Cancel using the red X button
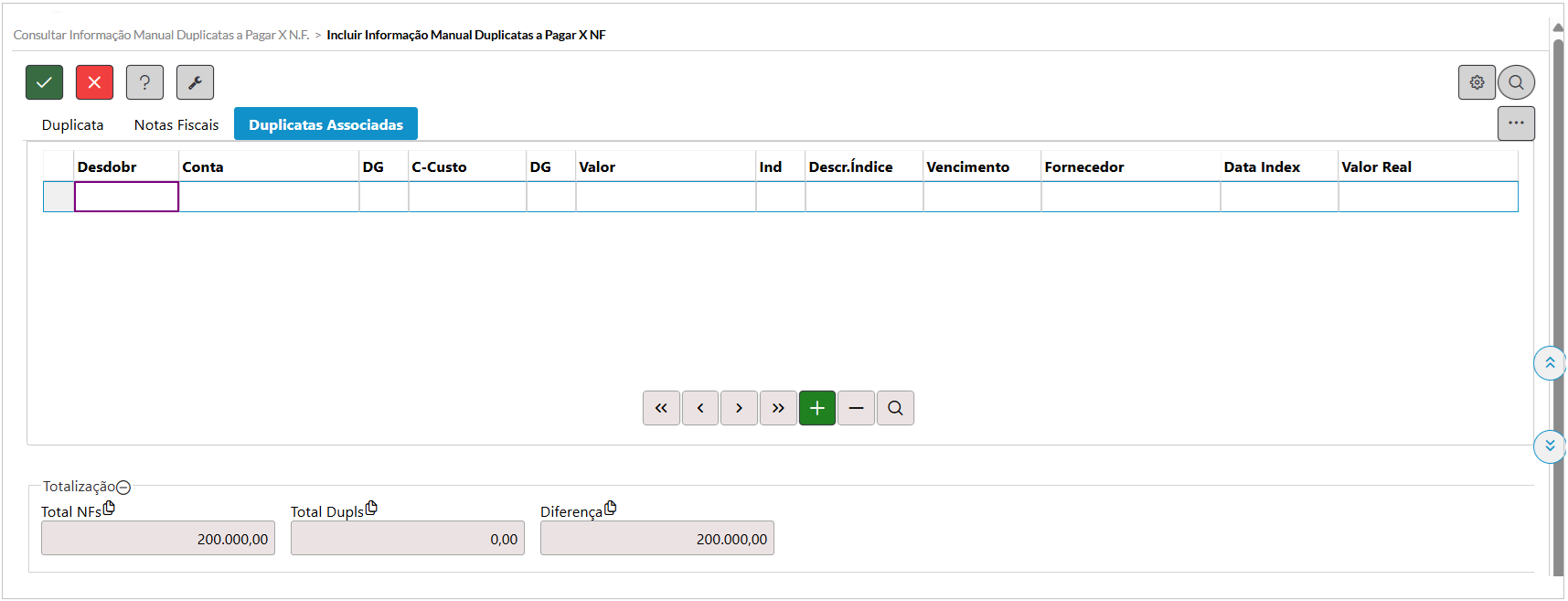The height and width of the screenshot is (601, 1568). 94,82
